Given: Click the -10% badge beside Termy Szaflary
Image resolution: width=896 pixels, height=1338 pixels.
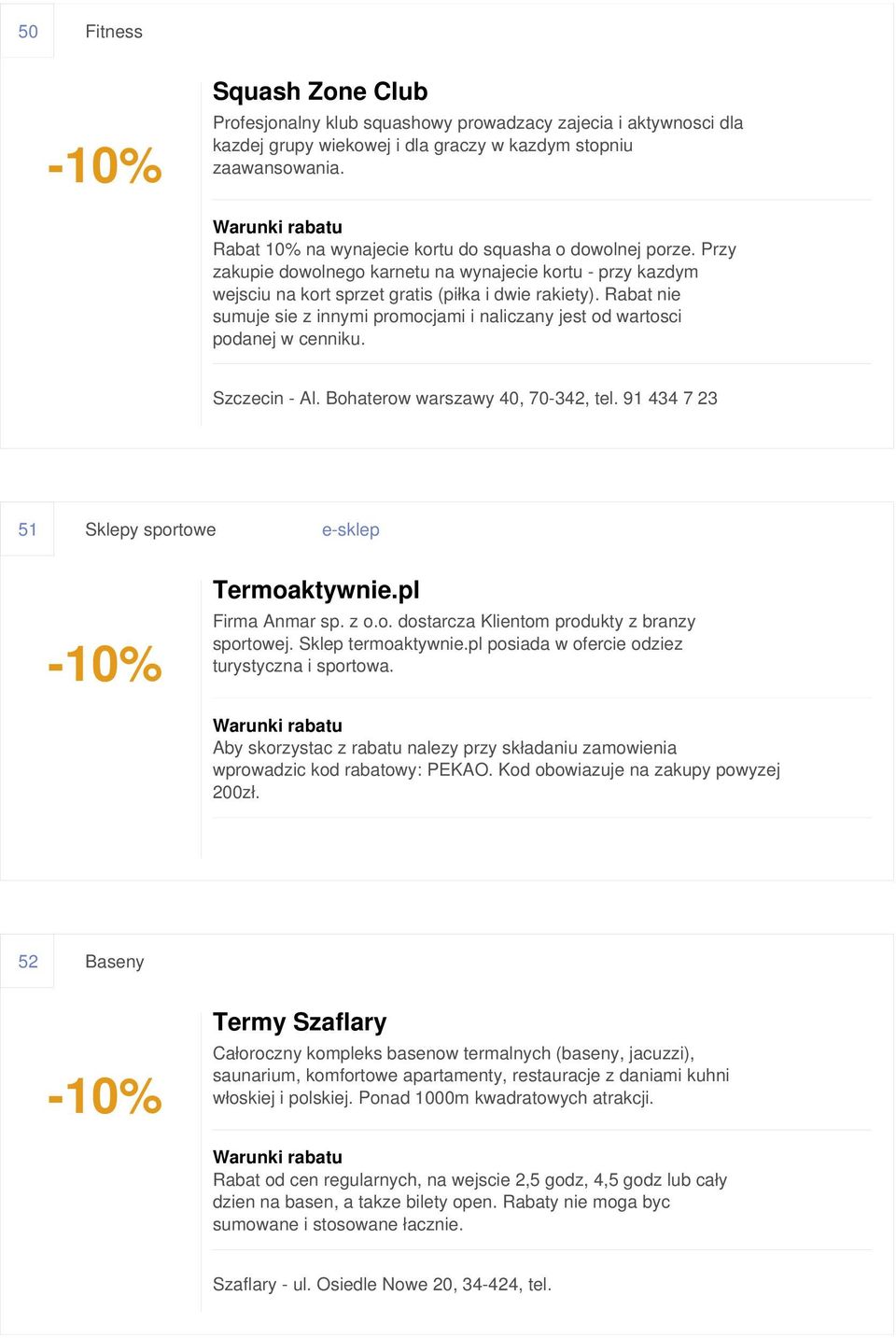Looking at the screenshot, I should (105, 1096).
